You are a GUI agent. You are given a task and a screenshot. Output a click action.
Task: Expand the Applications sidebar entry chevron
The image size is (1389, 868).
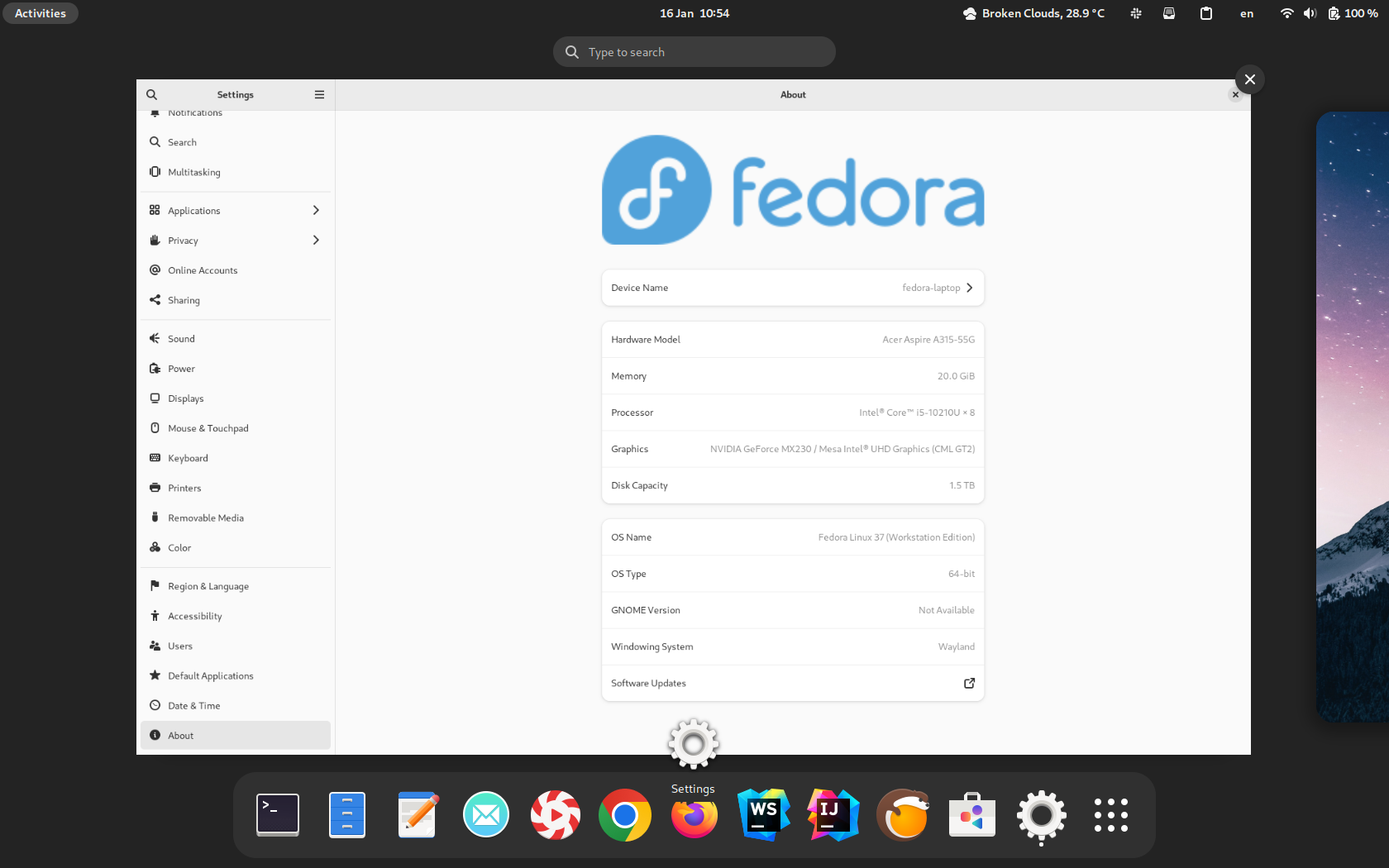(316, 211)
